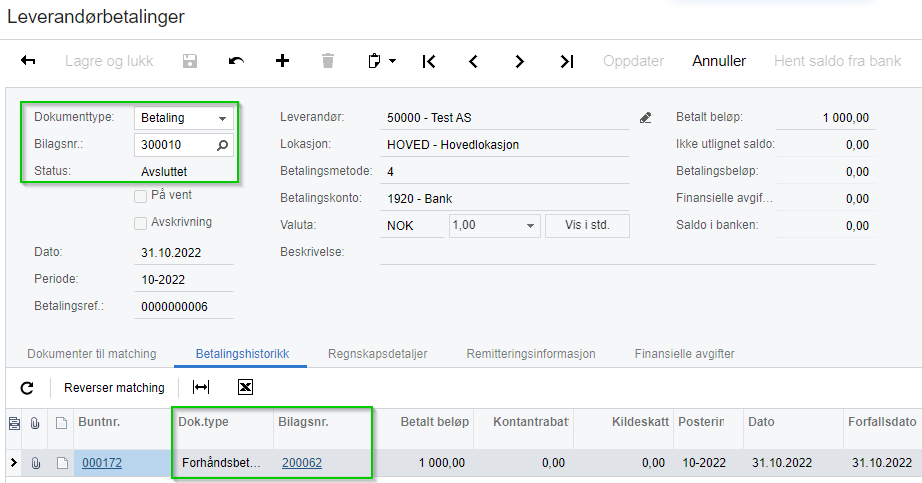This screenshot has height=483, width=922.
Task: Click the Bilagsnr. search magnifier
Action: pyautogui.click(x=222, y=145)
